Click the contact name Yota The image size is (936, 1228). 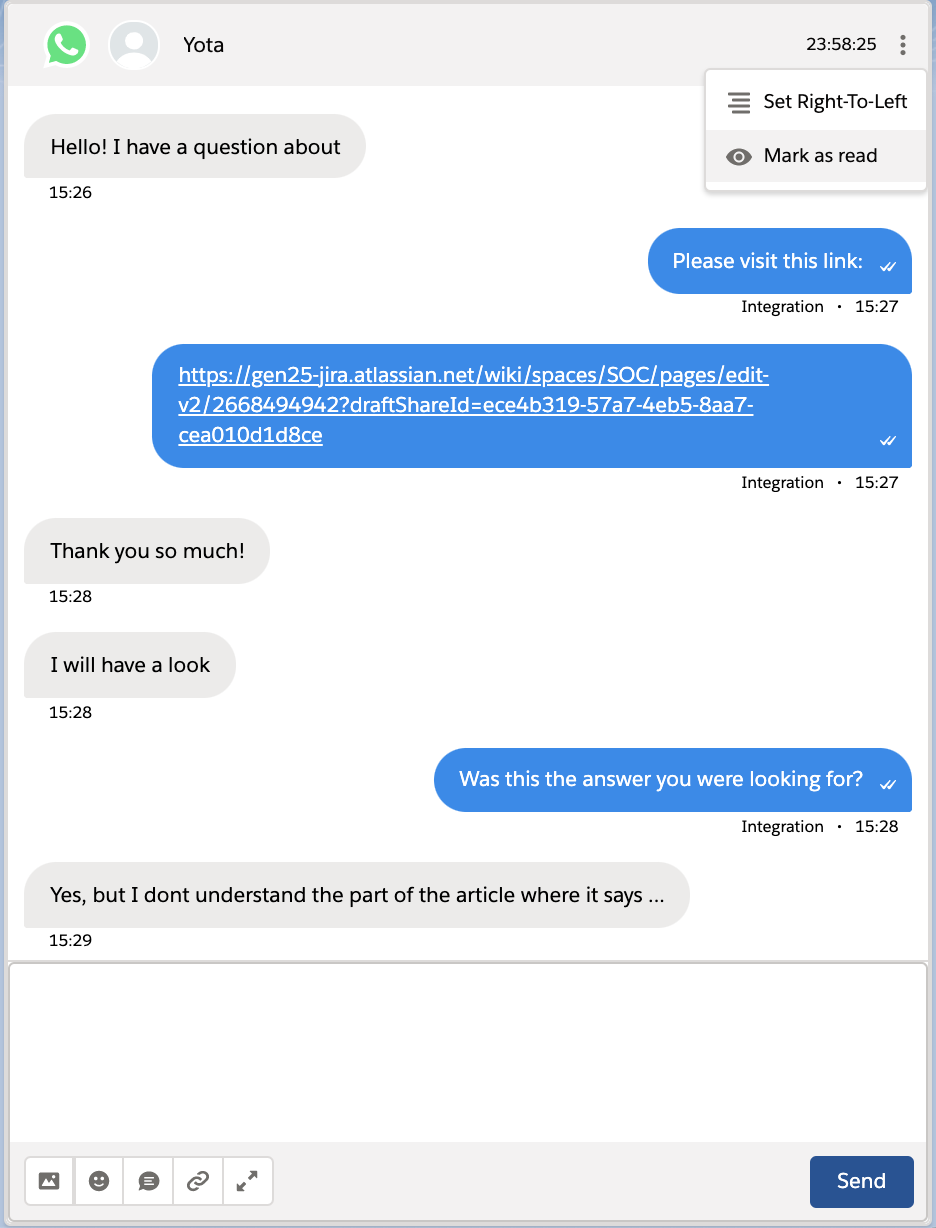(x=204, y=45)
